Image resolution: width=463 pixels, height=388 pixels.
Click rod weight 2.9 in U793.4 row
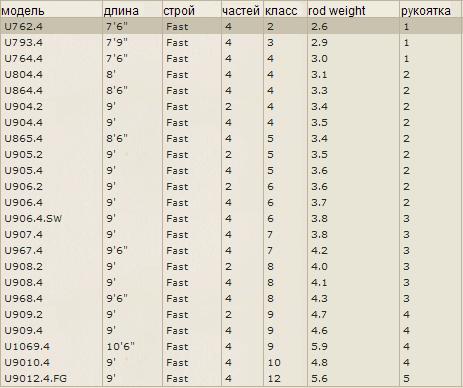319,42
